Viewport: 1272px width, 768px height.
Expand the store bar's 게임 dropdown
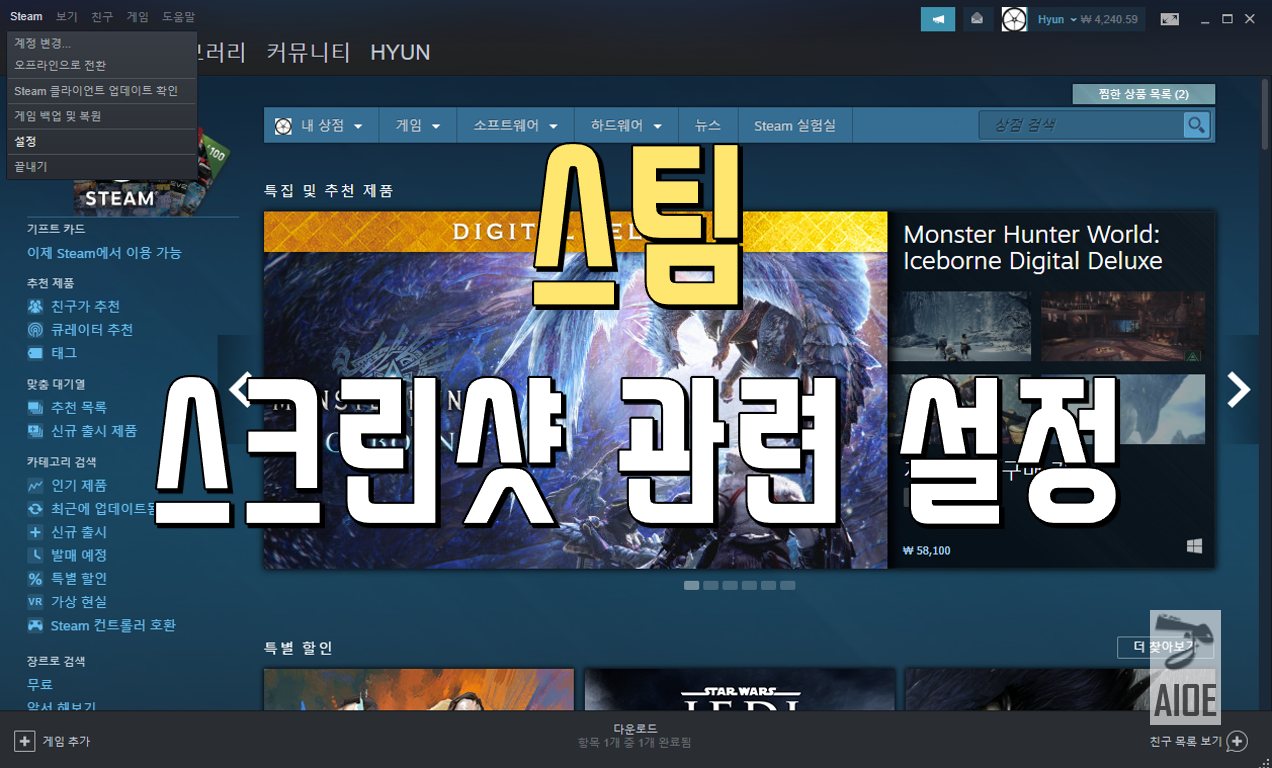(419, 126)
